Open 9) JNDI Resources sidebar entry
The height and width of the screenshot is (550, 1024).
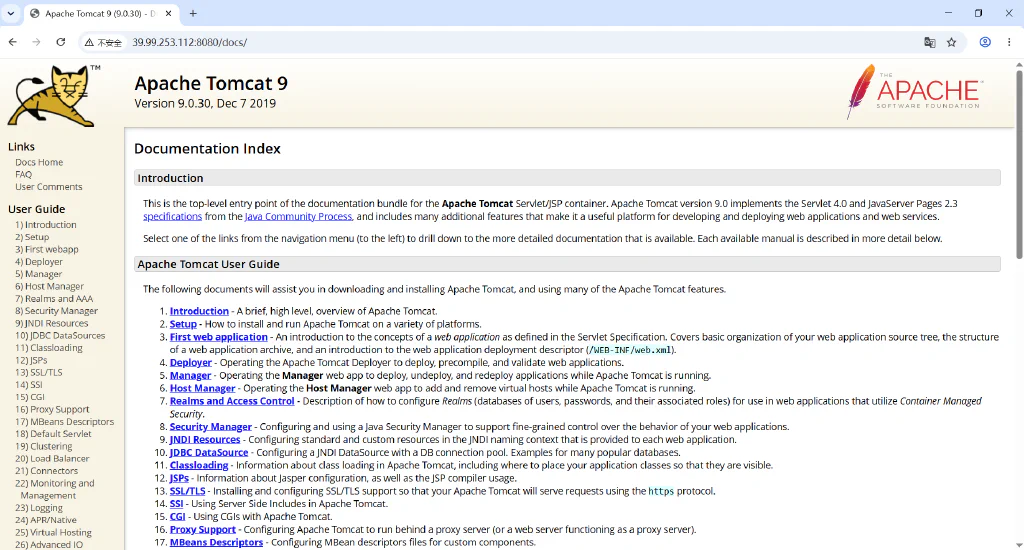[x=52, y=323]
